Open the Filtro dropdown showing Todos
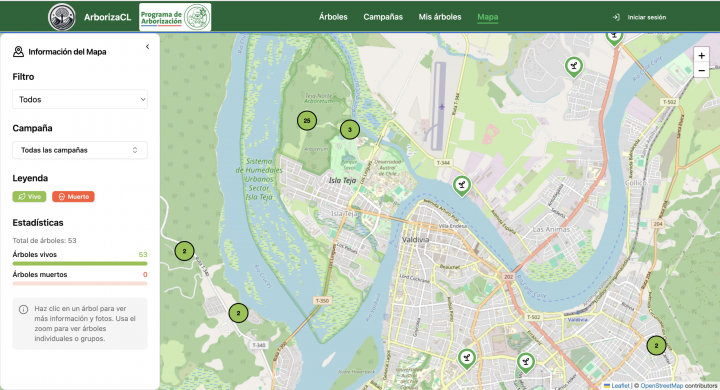The image size is (720, 390). pos(80,99)
